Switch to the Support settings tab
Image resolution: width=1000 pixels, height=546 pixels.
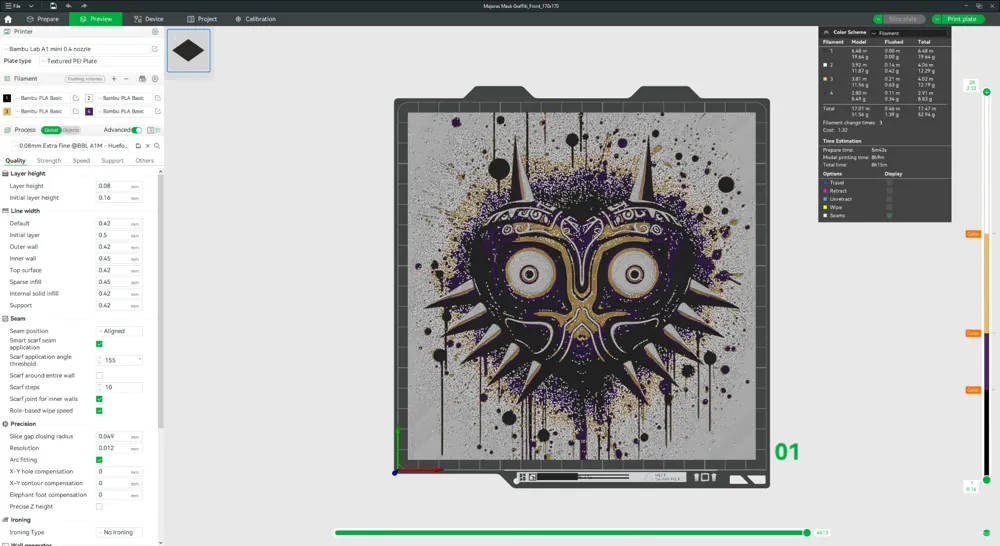(x=112, y=161)
